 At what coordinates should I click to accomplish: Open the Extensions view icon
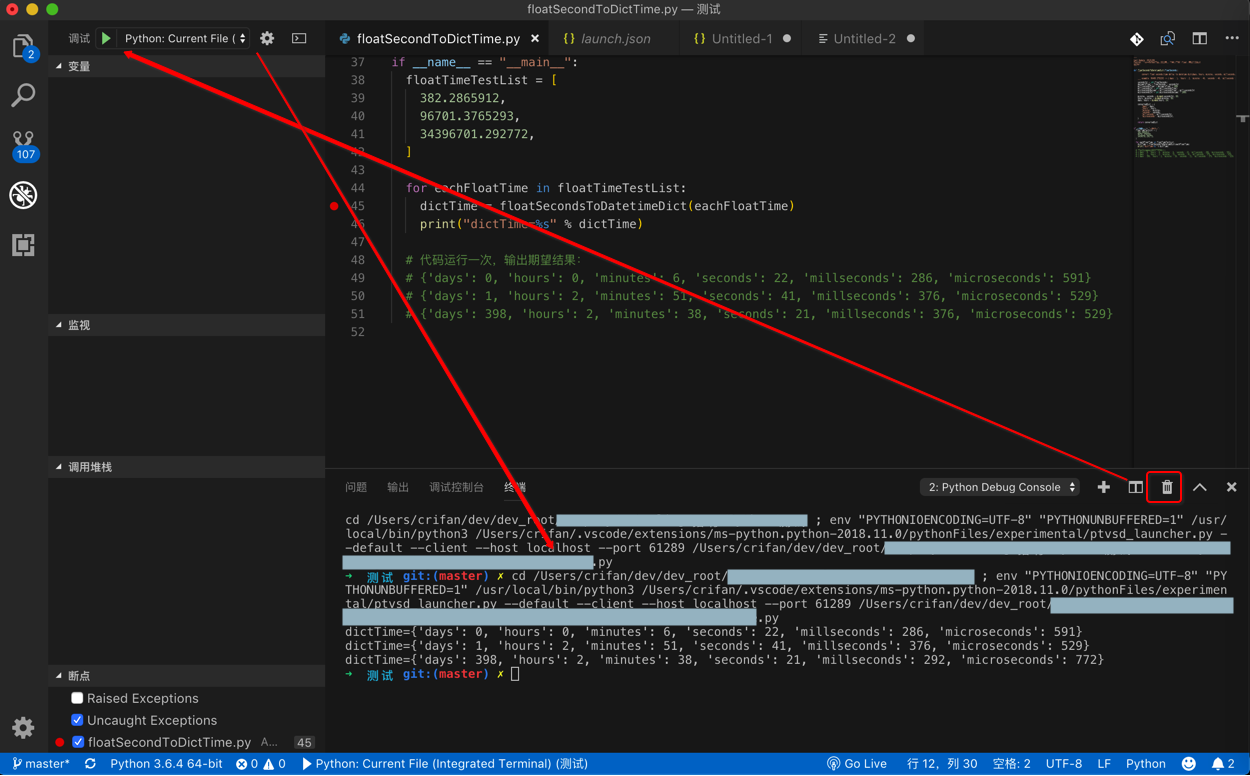point(23,245)
